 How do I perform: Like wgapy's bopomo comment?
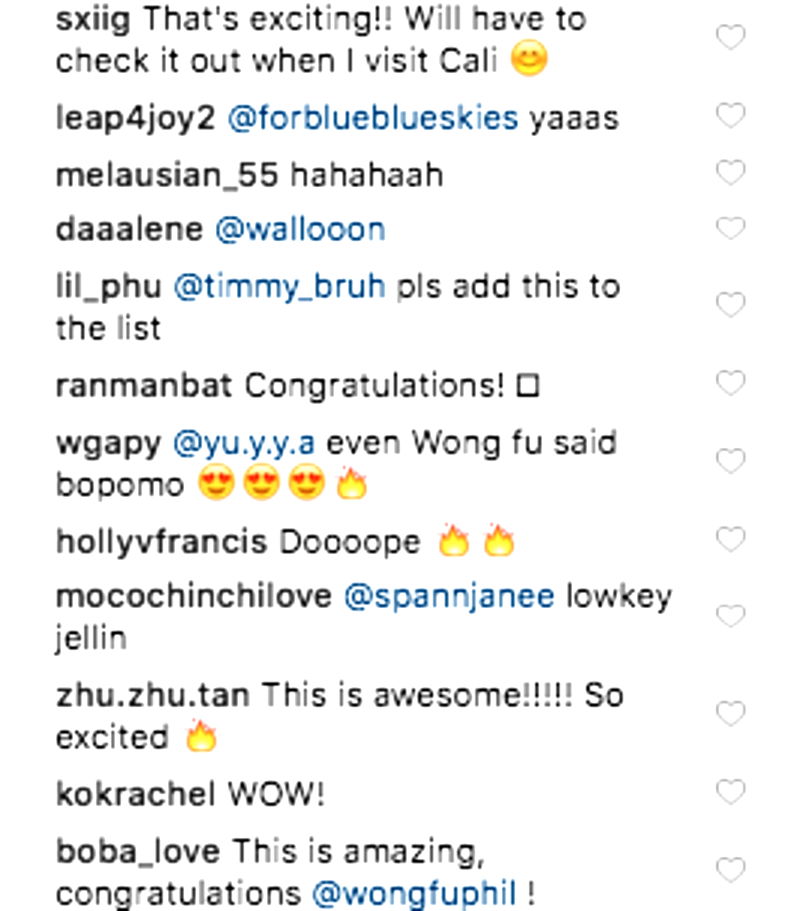[x=730, y=461]
